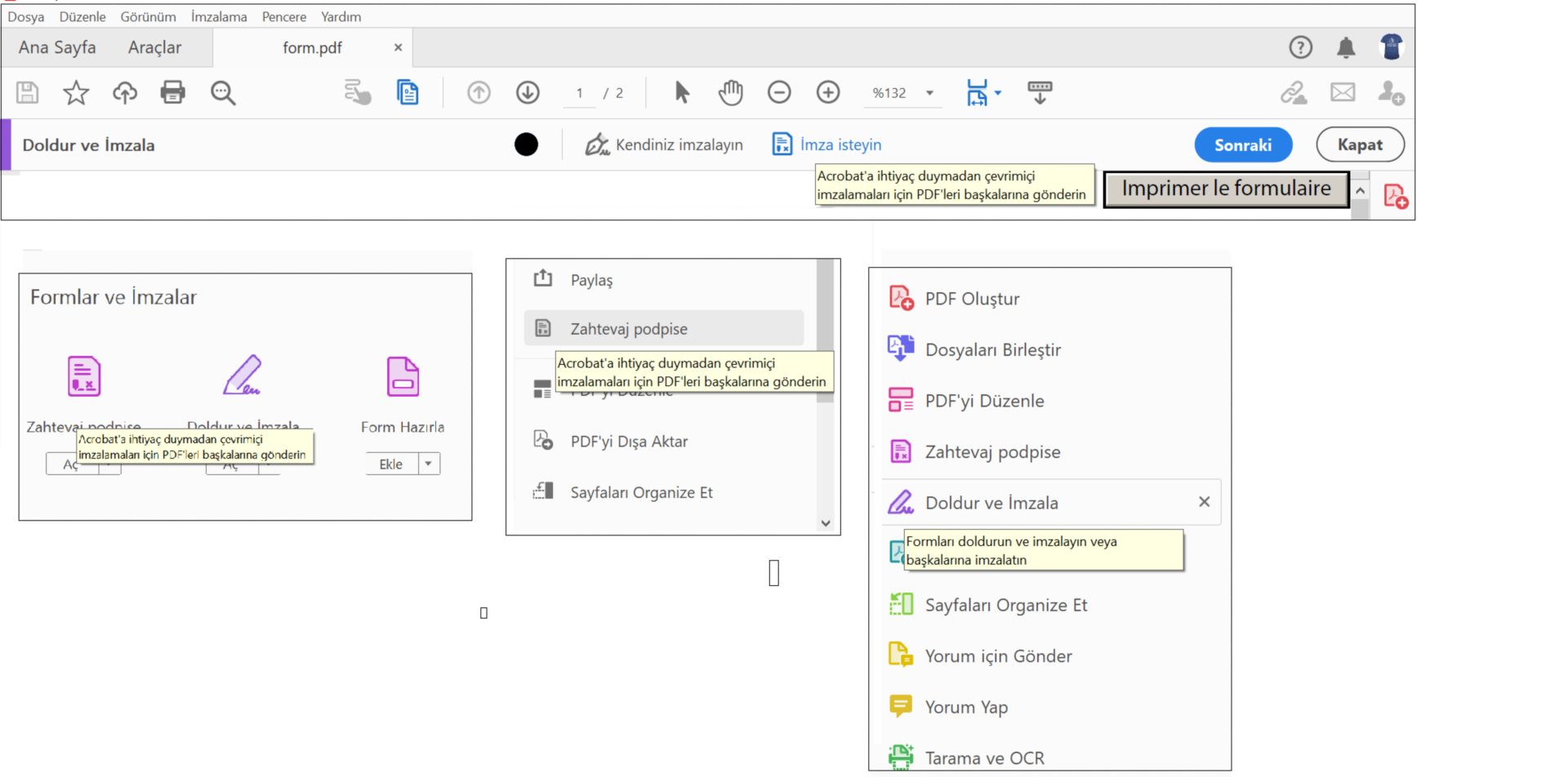Go to the previous page
Image resolution: width=1568 pixels, height=777 pixels.
point(479,92)
